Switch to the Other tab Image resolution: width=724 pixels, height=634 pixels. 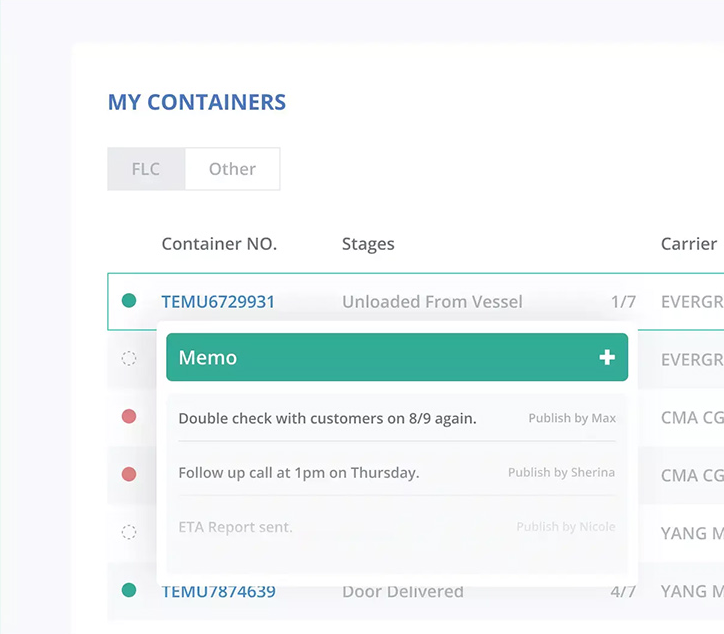click(x=232, y=169)
